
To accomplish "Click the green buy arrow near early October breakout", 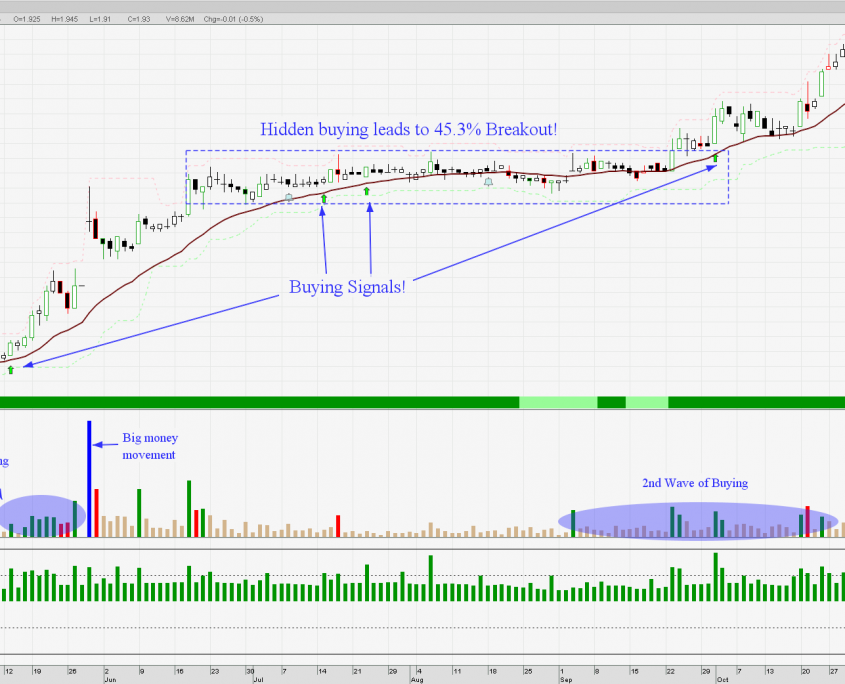I will [x=715, y=157].
